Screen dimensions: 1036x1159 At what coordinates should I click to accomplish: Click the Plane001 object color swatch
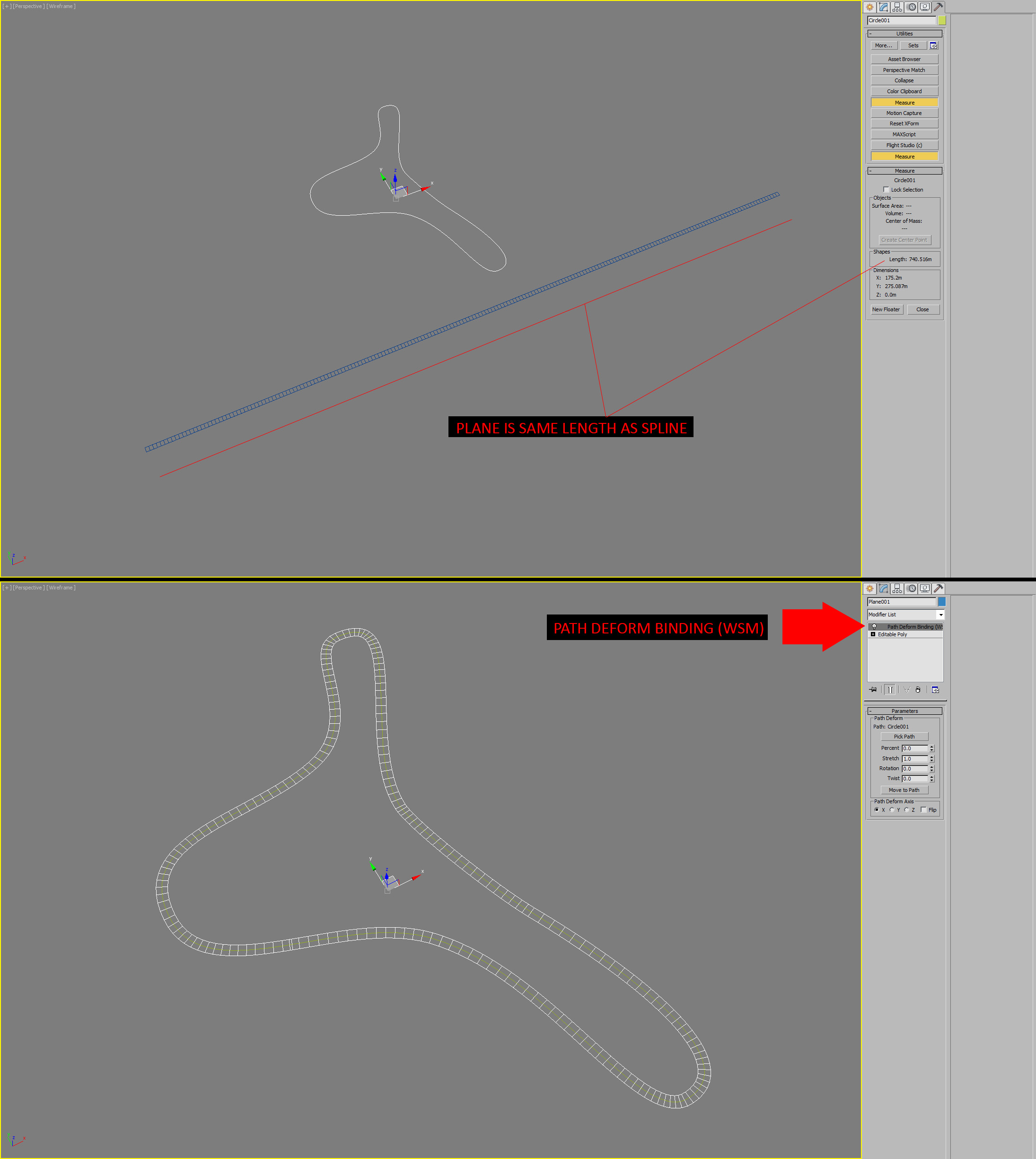(x=943, y=602)
